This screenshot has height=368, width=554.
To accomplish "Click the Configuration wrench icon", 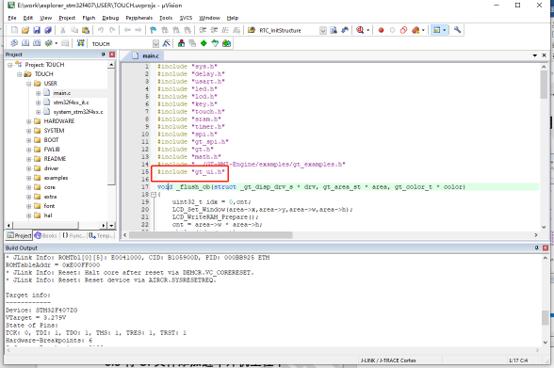I will 457,30.
